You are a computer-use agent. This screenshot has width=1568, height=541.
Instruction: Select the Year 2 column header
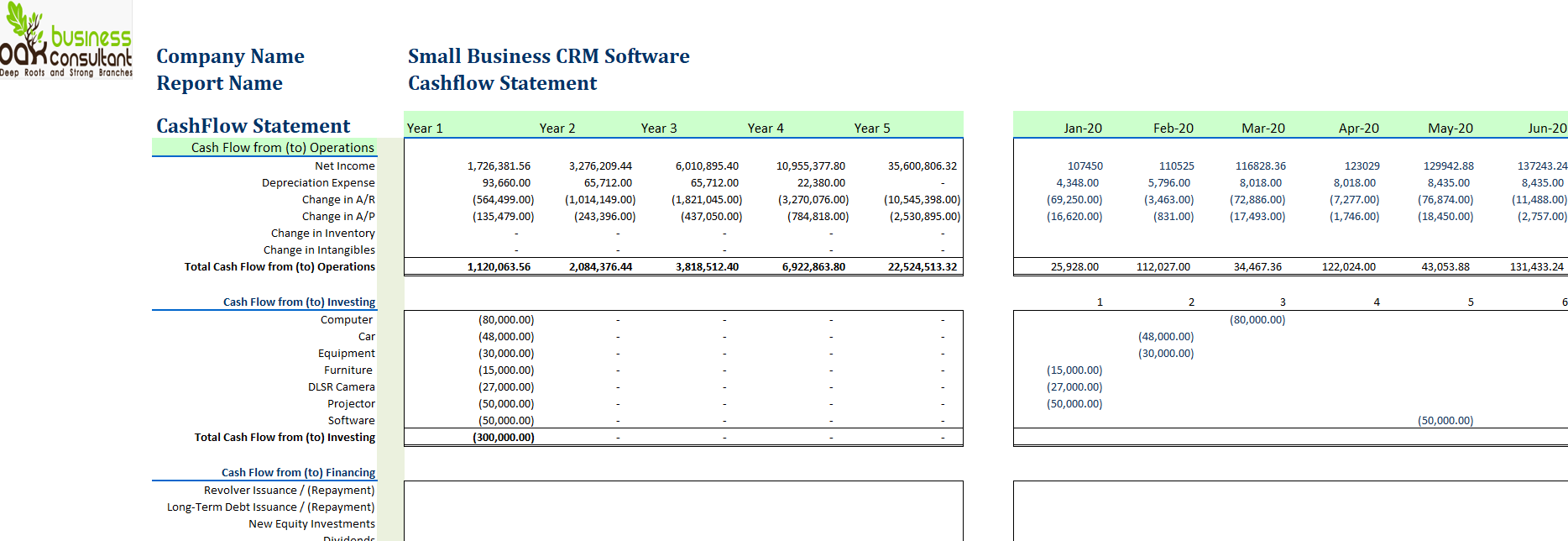click(x=557, y=129)
